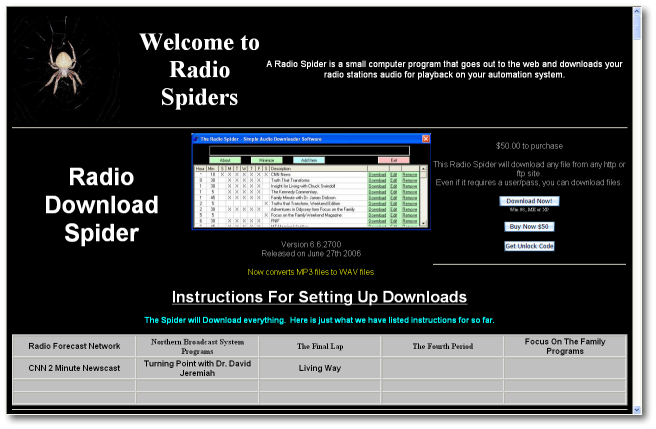Image resolution: width=656 pixels, height=429 pixels.
Task: Open The Fourth Period instructions
Action: [443, 346]
